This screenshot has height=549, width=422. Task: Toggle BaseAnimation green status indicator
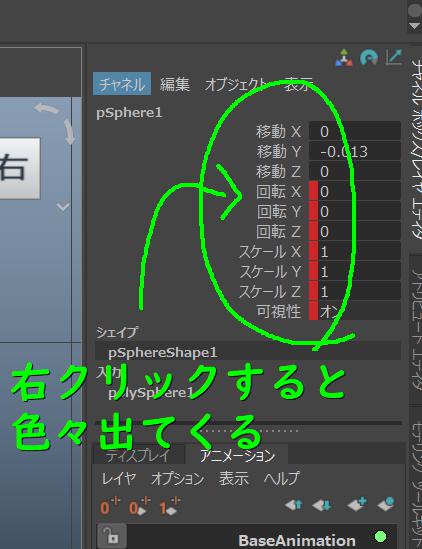coord(380,536)
